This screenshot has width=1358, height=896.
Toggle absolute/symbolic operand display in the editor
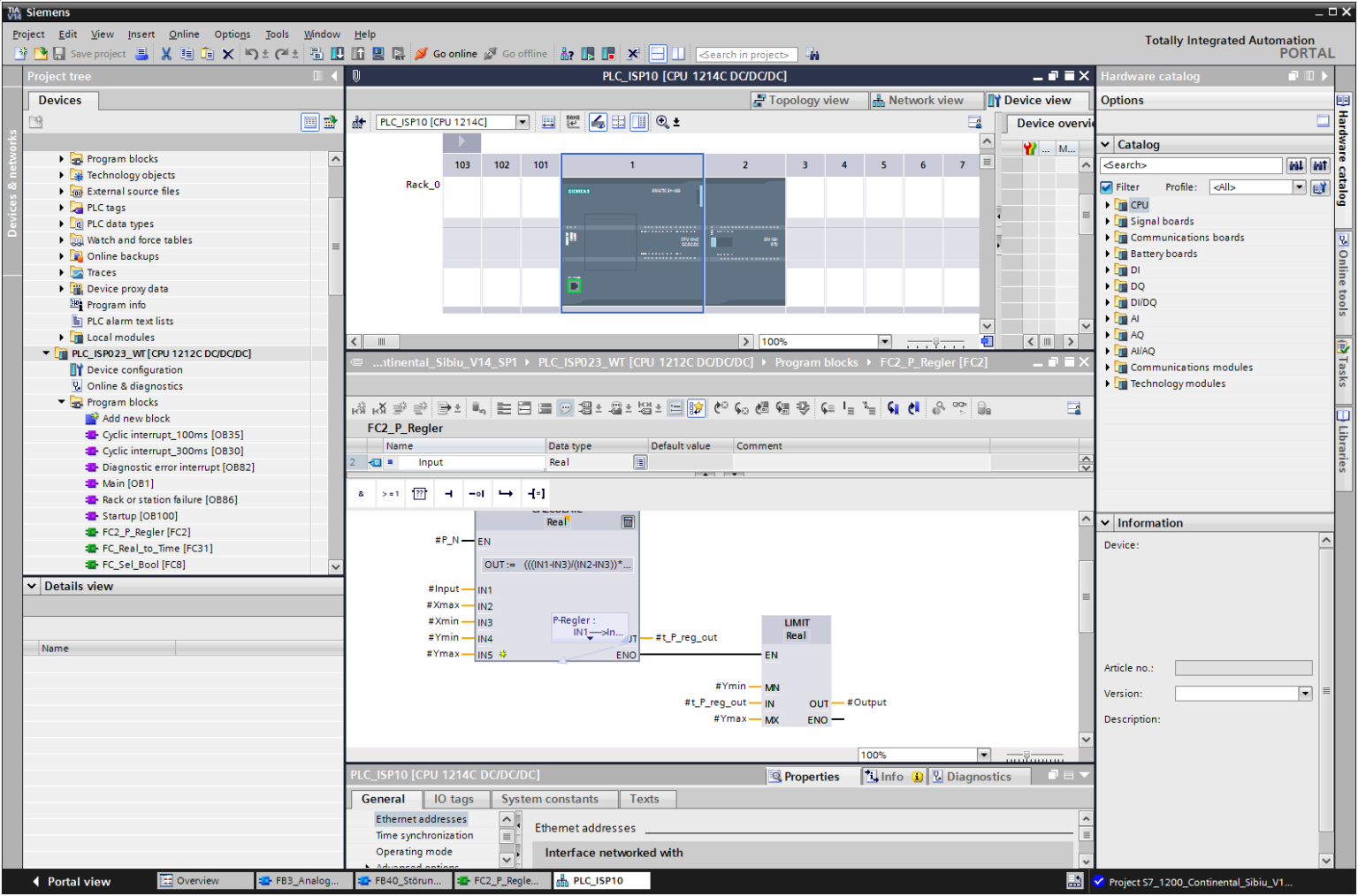(x=675, y=407)
